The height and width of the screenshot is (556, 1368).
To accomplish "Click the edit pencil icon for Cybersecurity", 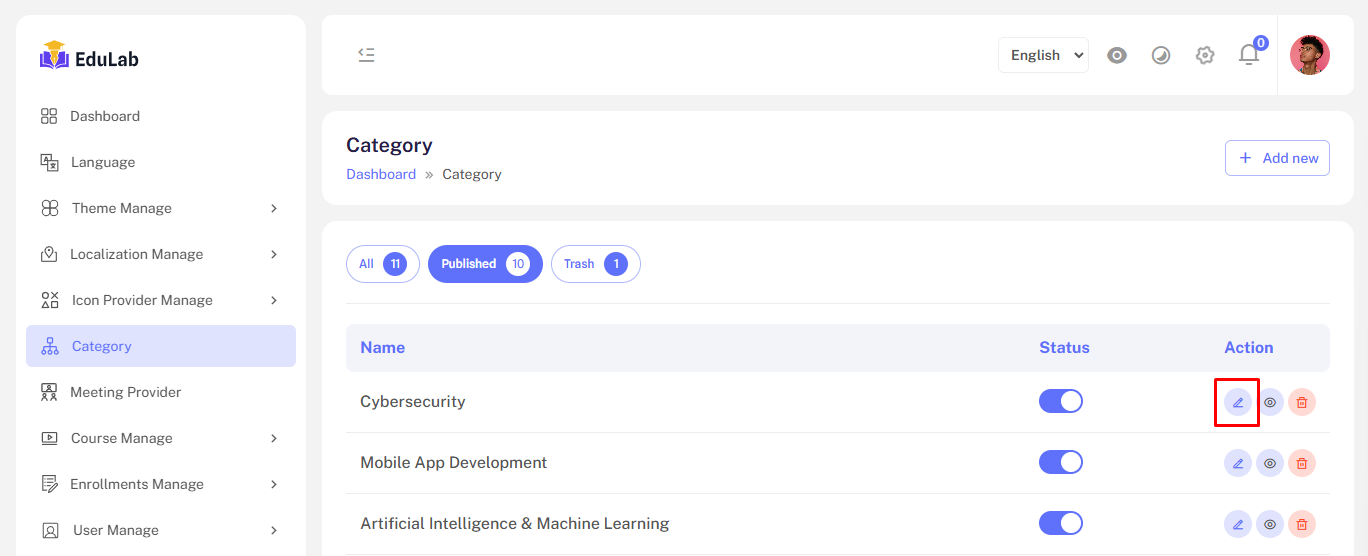I will click(x=1238, y=402).
